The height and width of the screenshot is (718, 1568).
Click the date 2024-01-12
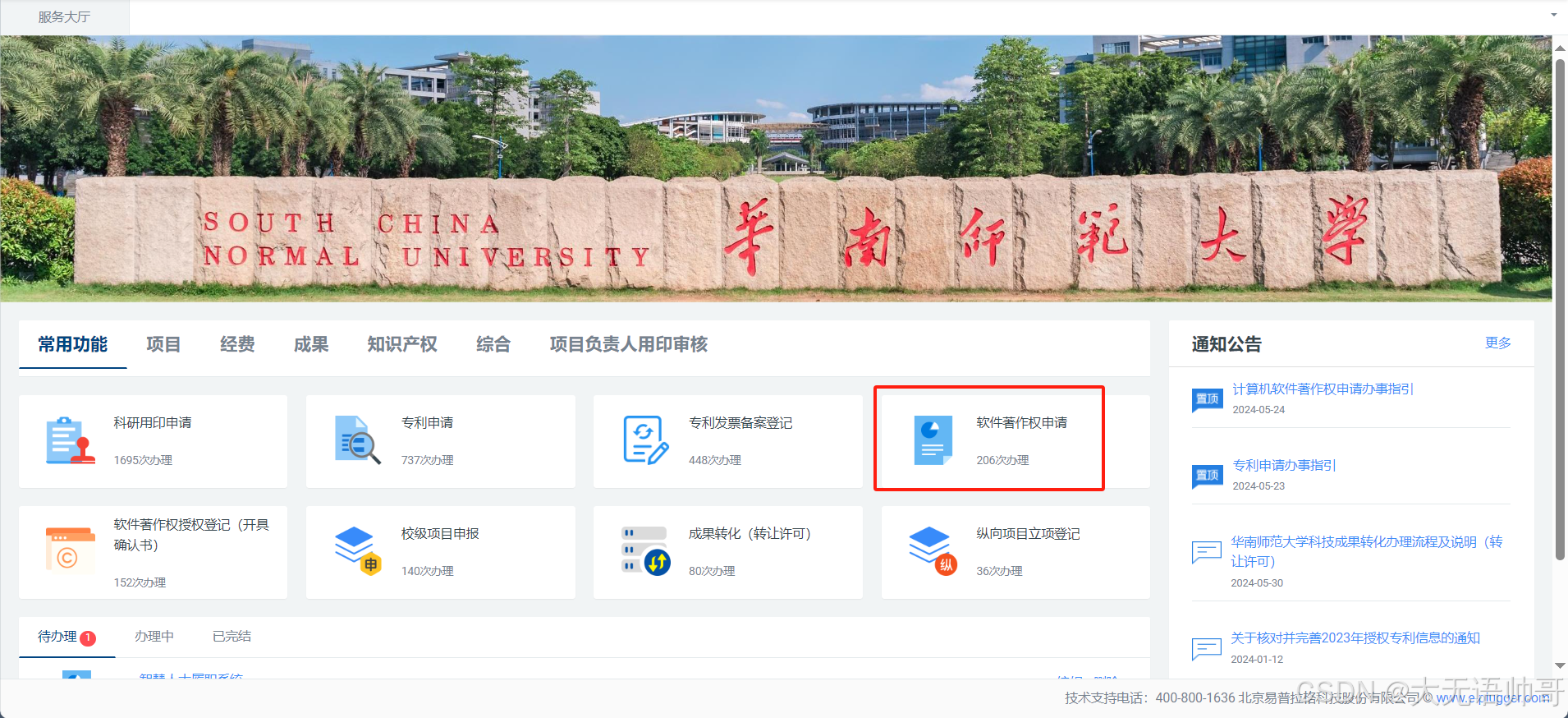pyautogui.click(x=1257, y=660)
